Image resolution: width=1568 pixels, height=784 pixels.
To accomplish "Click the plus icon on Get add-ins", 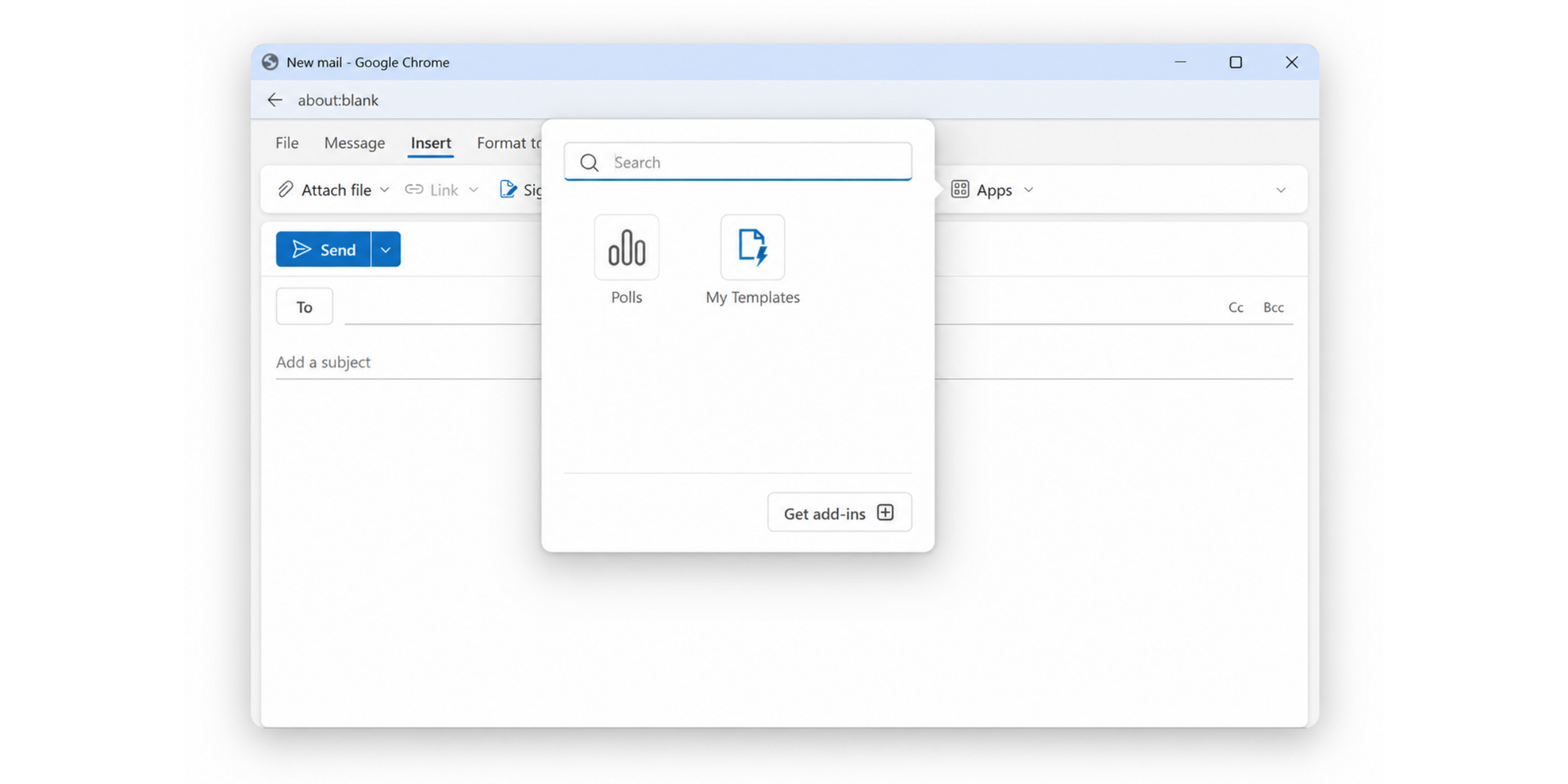I will [885, 513].
